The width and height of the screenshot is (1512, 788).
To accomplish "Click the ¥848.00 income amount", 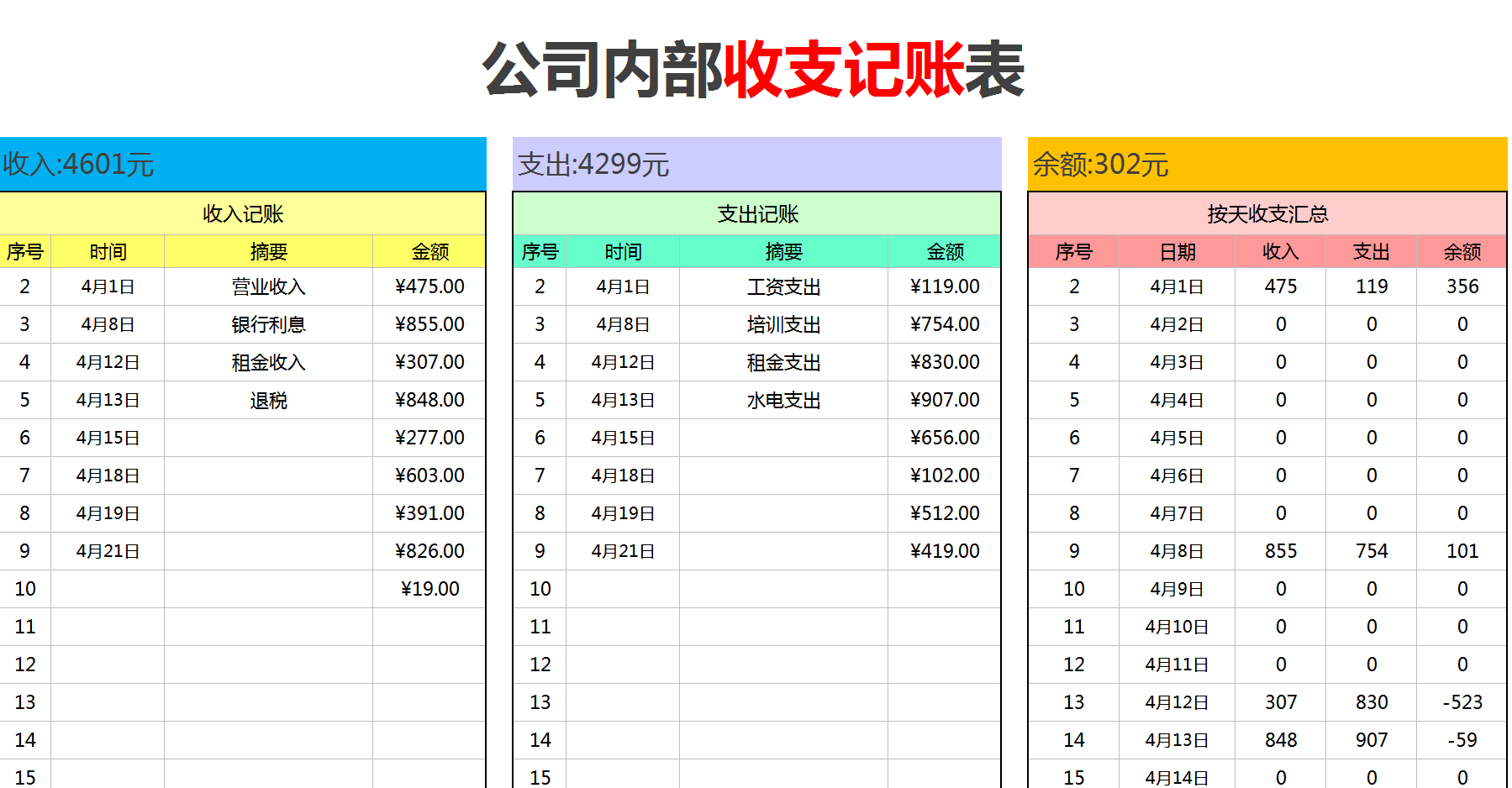I will [x=429, y=400].
